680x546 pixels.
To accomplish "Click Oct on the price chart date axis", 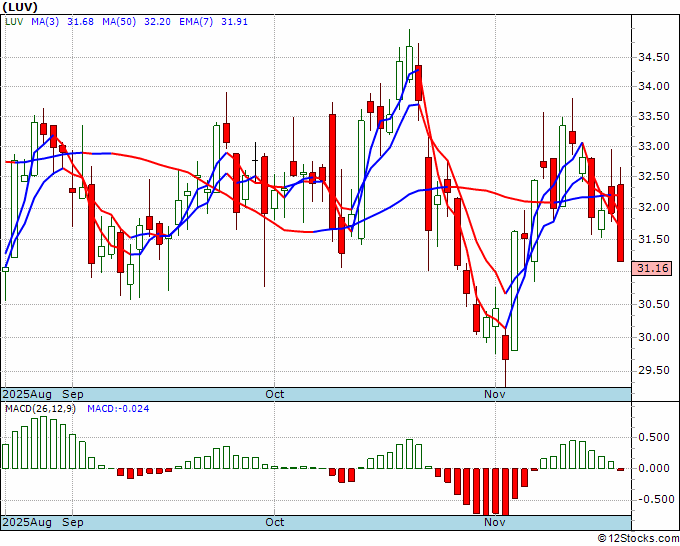I will click(x=275, y=394).
